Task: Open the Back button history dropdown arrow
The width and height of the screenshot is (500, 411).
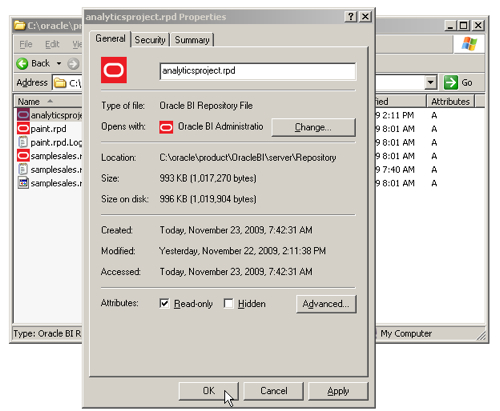Action: (x=59, y=63)
